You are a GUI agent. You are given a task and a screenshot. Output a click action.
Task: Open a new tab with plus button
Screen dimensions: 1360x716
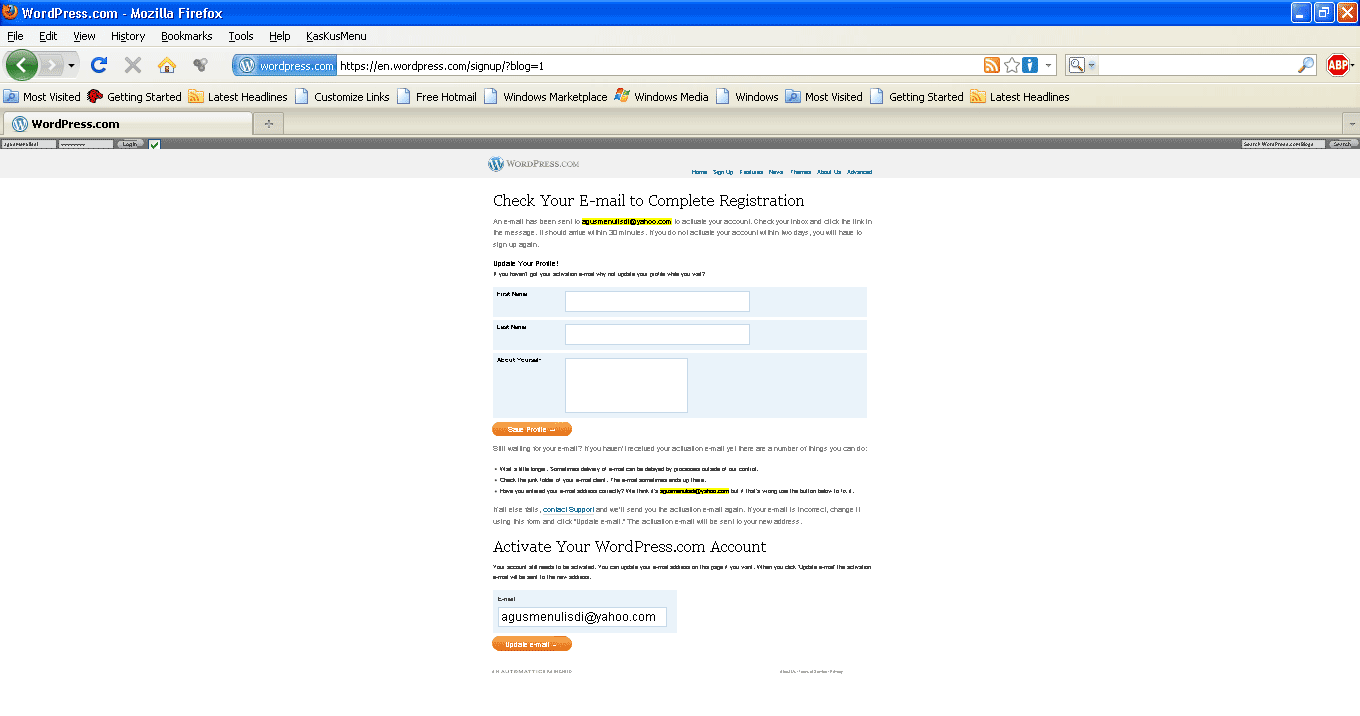pyautogui.click(x=268, y=123)
